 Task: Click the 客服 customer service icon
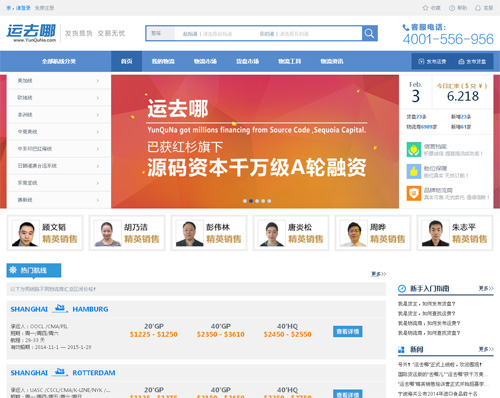tap(478, 8)
